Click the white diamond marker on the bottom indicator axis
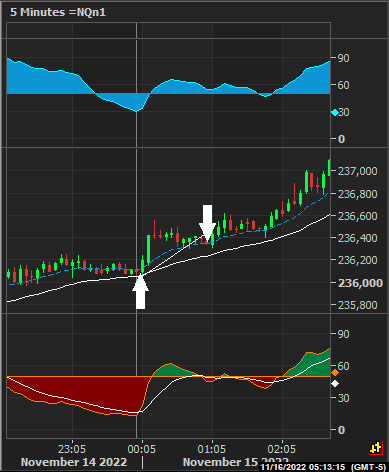This screenshot has height=472, width=389. (x=335, y=384)
